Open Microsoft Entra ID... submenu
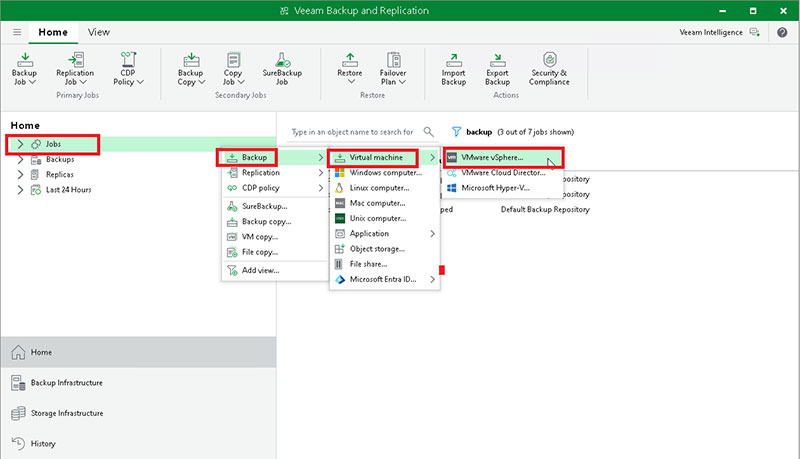This screenshot has width=800, height=459. pyautogui.click(x=384, y=279)
